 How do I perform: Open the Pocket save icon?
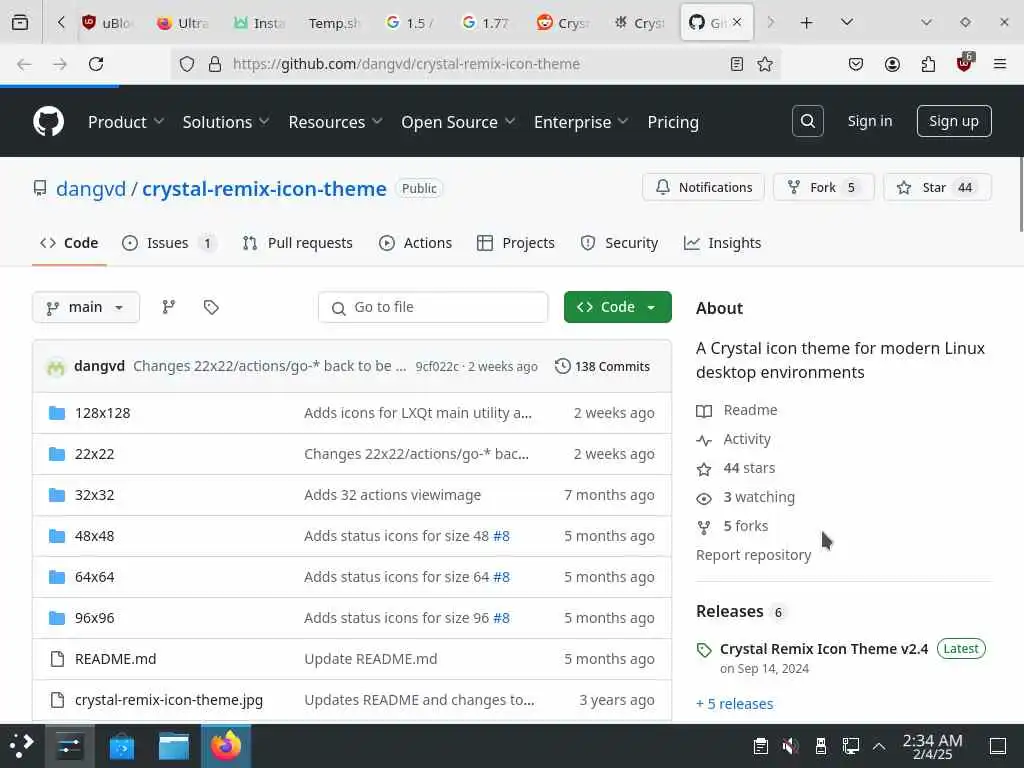click(x=856, y=64)
